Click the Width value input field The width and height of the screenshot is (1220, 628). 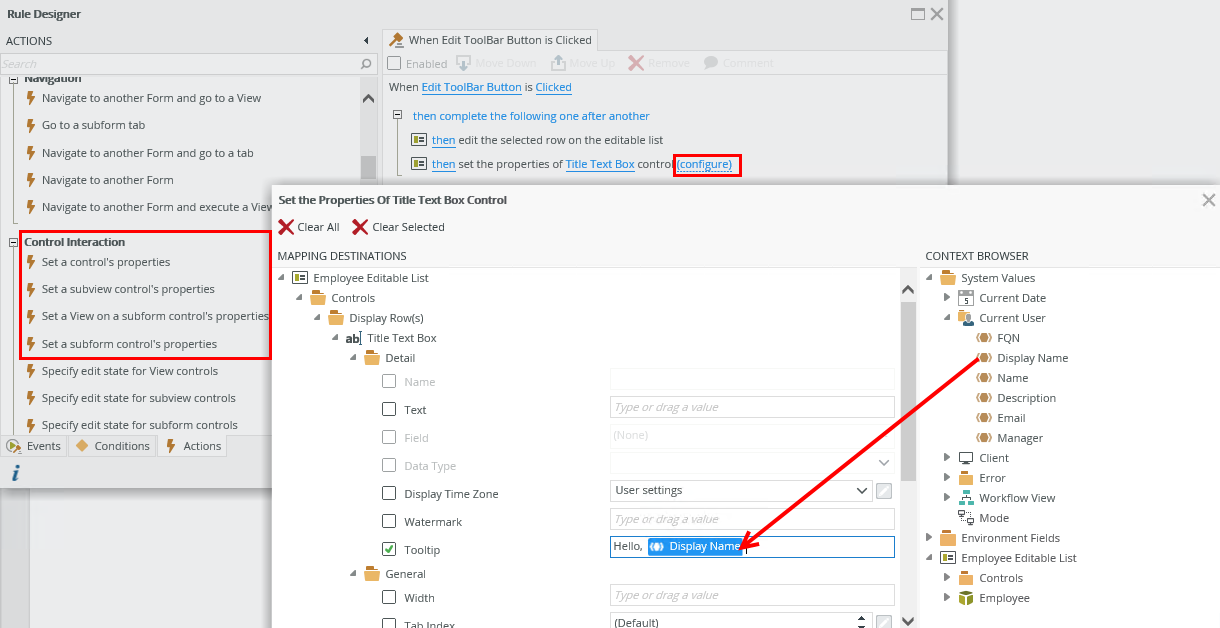click(x=752, y=596)
